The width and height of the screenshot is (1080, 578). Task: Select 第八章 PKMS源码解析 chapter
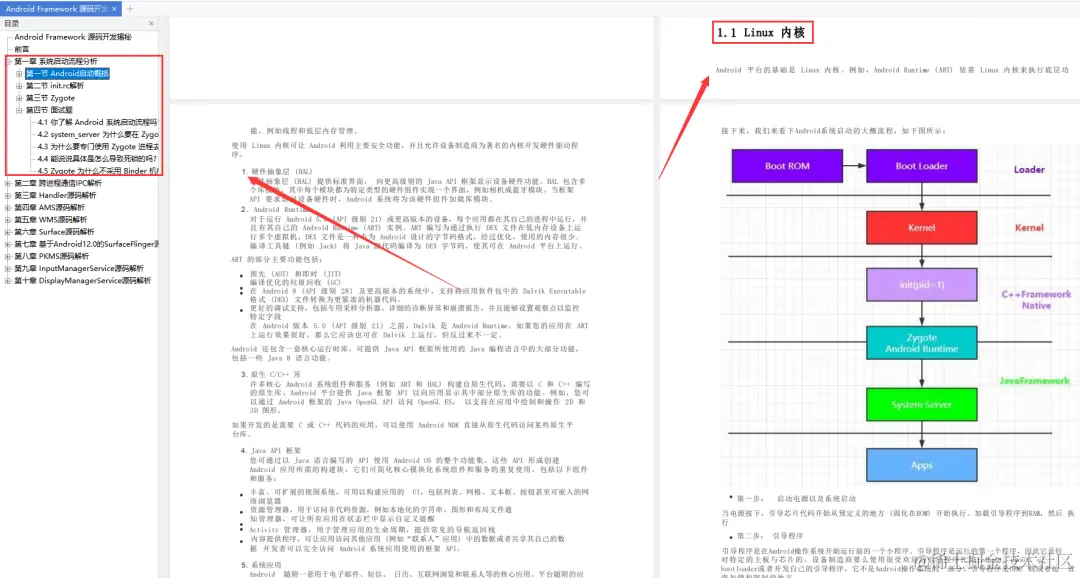[52, 256]
